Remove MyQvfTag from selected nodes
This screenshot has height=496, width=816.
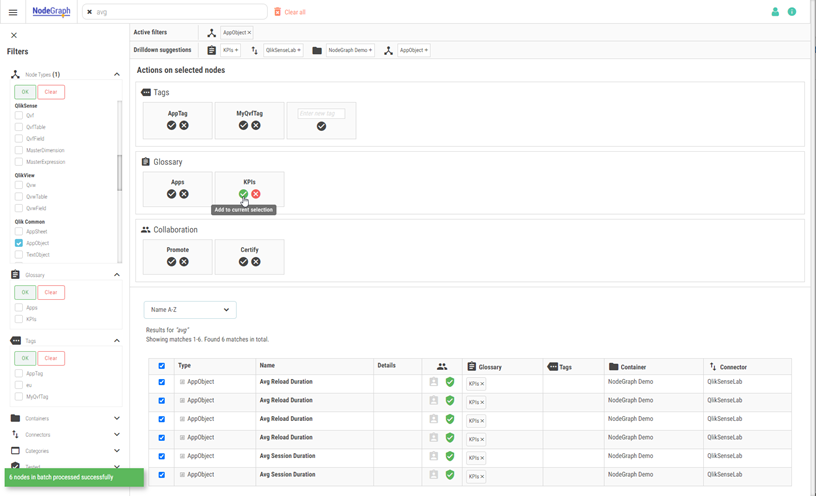tap(256, 126)
